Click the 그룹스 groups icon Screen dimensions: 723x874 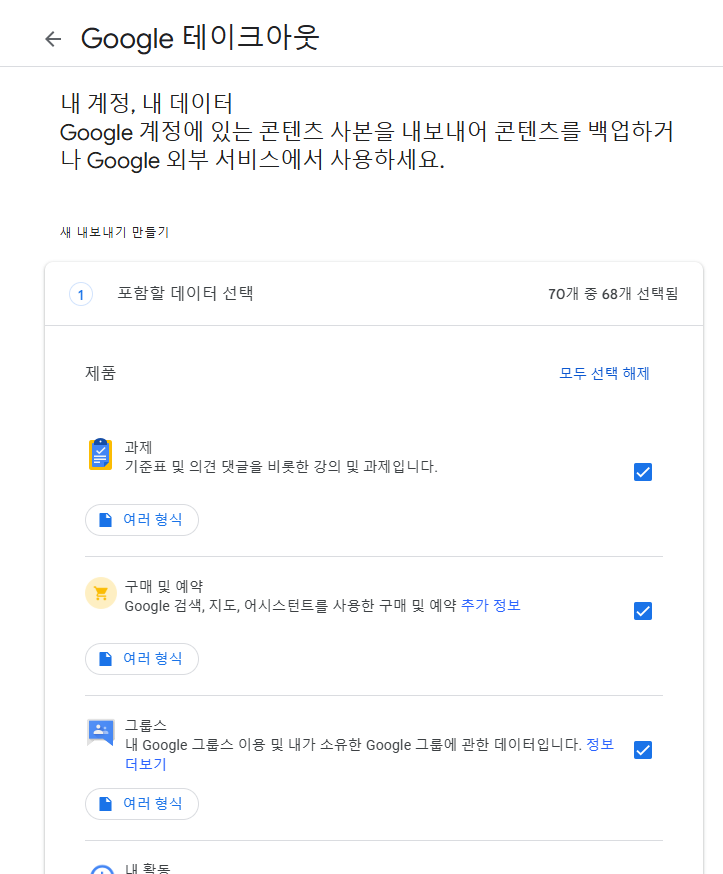[x=101, y=732]
